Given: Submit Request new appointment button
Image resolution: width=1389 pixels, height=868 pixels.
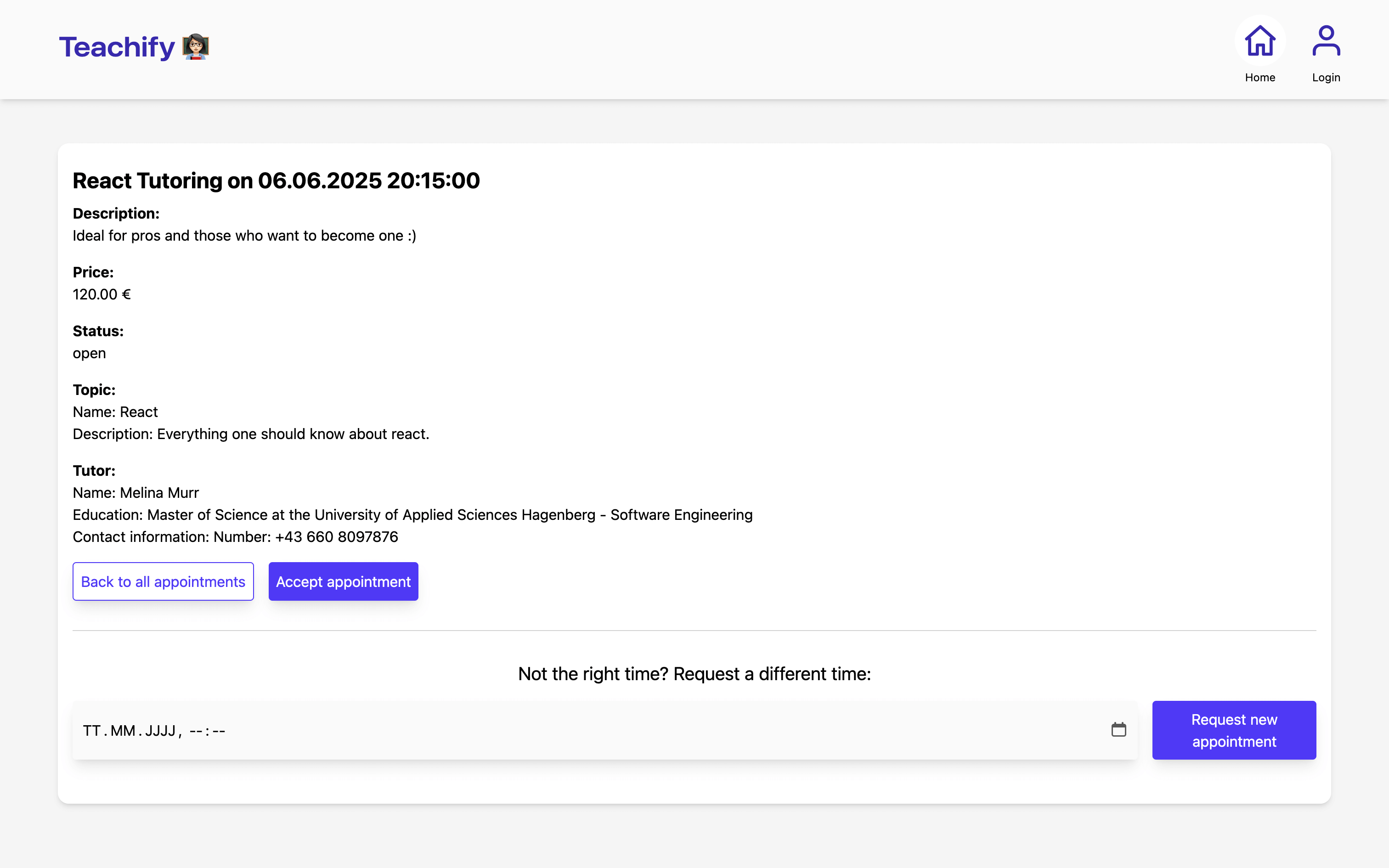Looking at the screenshot, I should click(x=1234, y=730).
